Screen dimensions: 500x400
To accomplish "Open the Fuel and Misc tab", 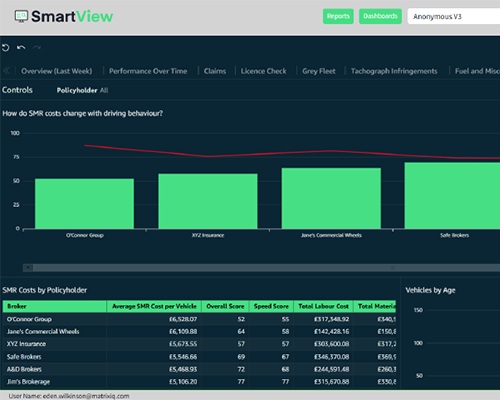I will [477, 71].
